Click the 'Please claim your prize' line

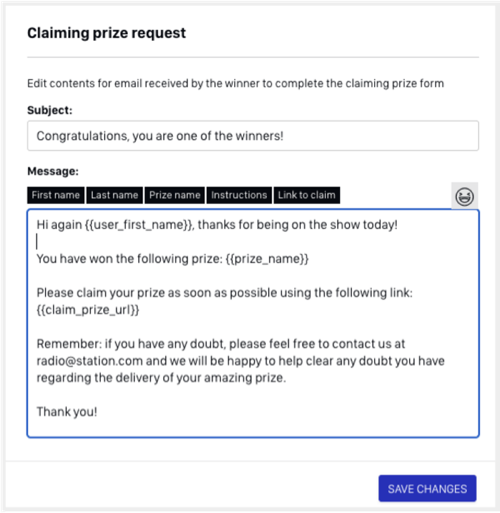coord(225,293)
